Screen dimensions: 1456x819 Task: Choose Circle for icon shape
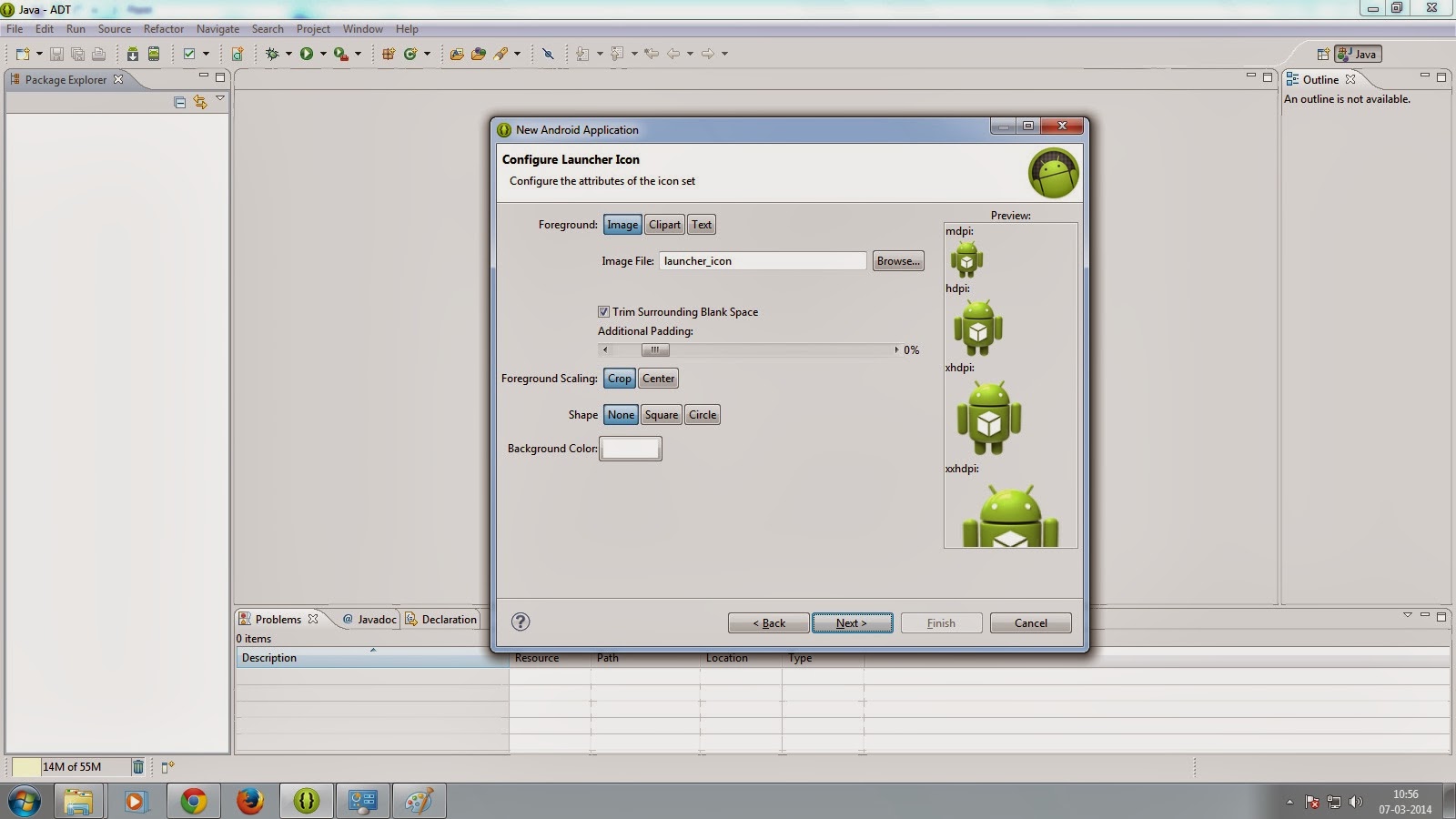point(703,415)
